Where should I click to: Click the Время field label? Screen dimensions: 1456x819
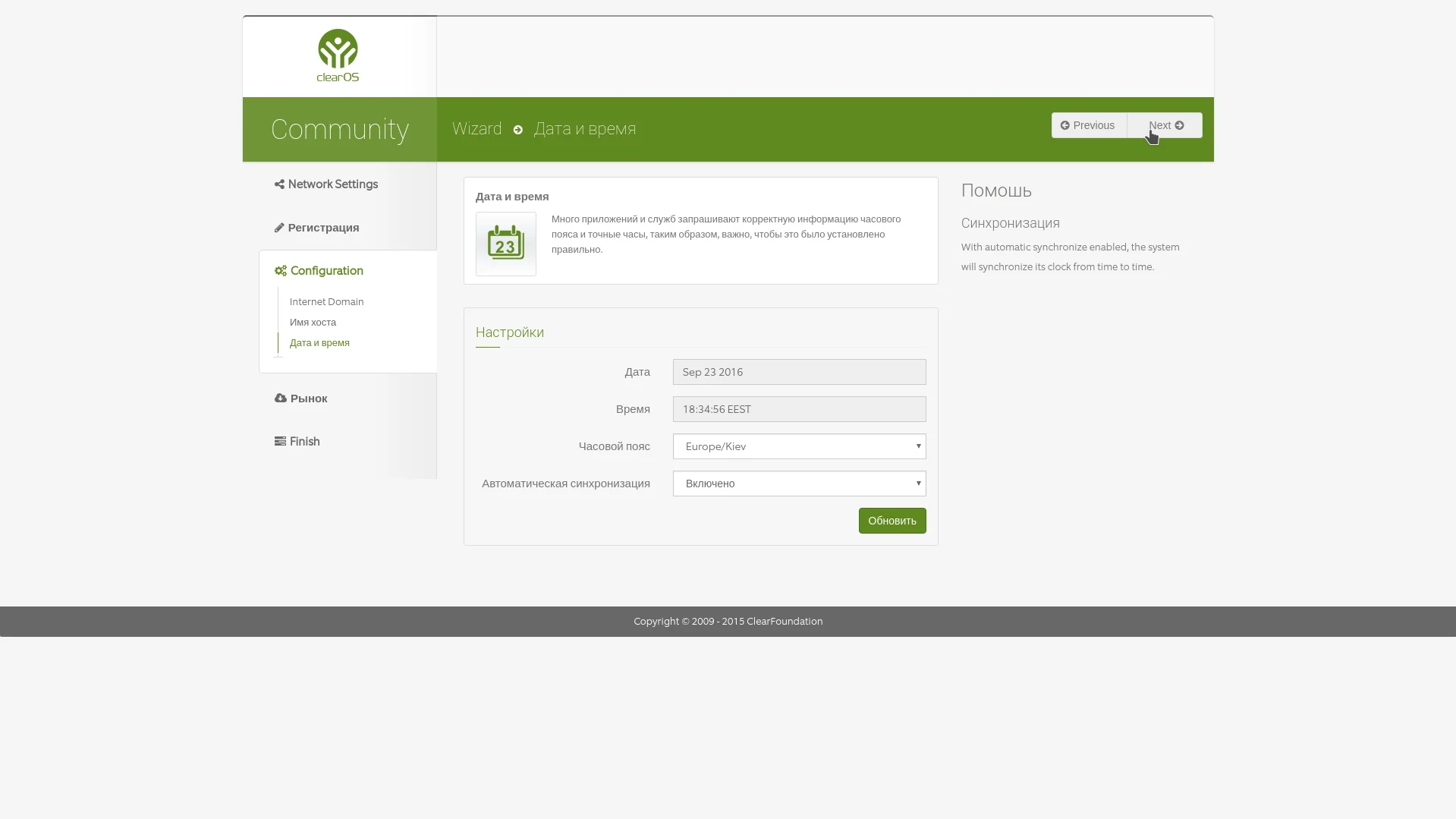pos(633,409)
